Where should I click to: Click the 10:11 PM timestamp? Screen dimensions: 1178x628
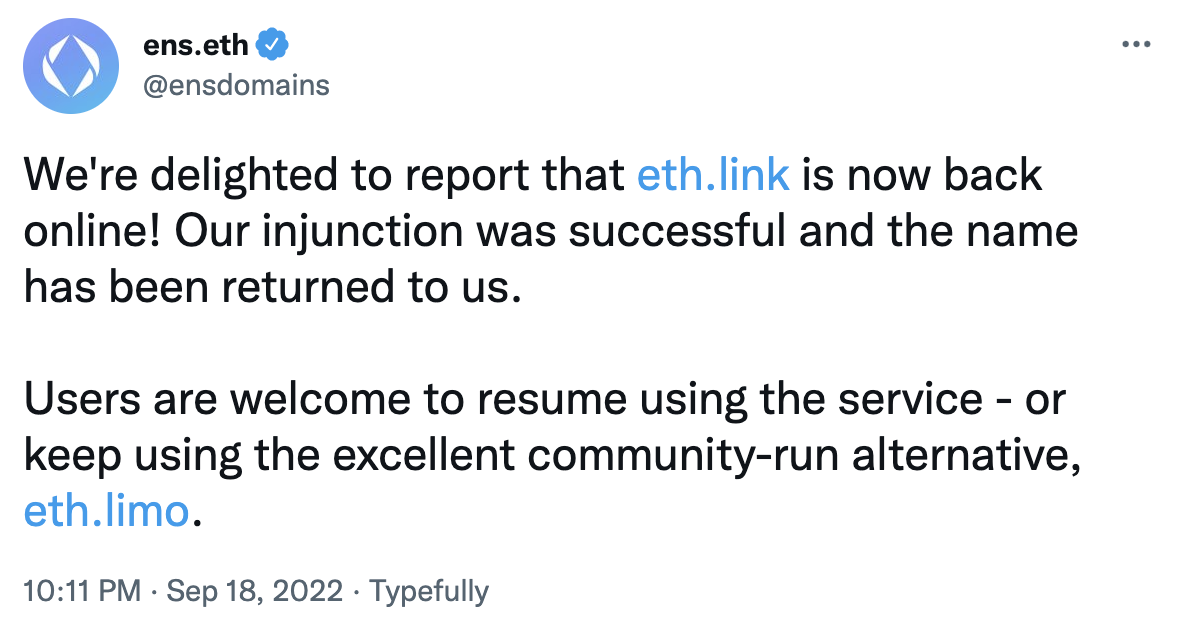(x=83, y=590)
